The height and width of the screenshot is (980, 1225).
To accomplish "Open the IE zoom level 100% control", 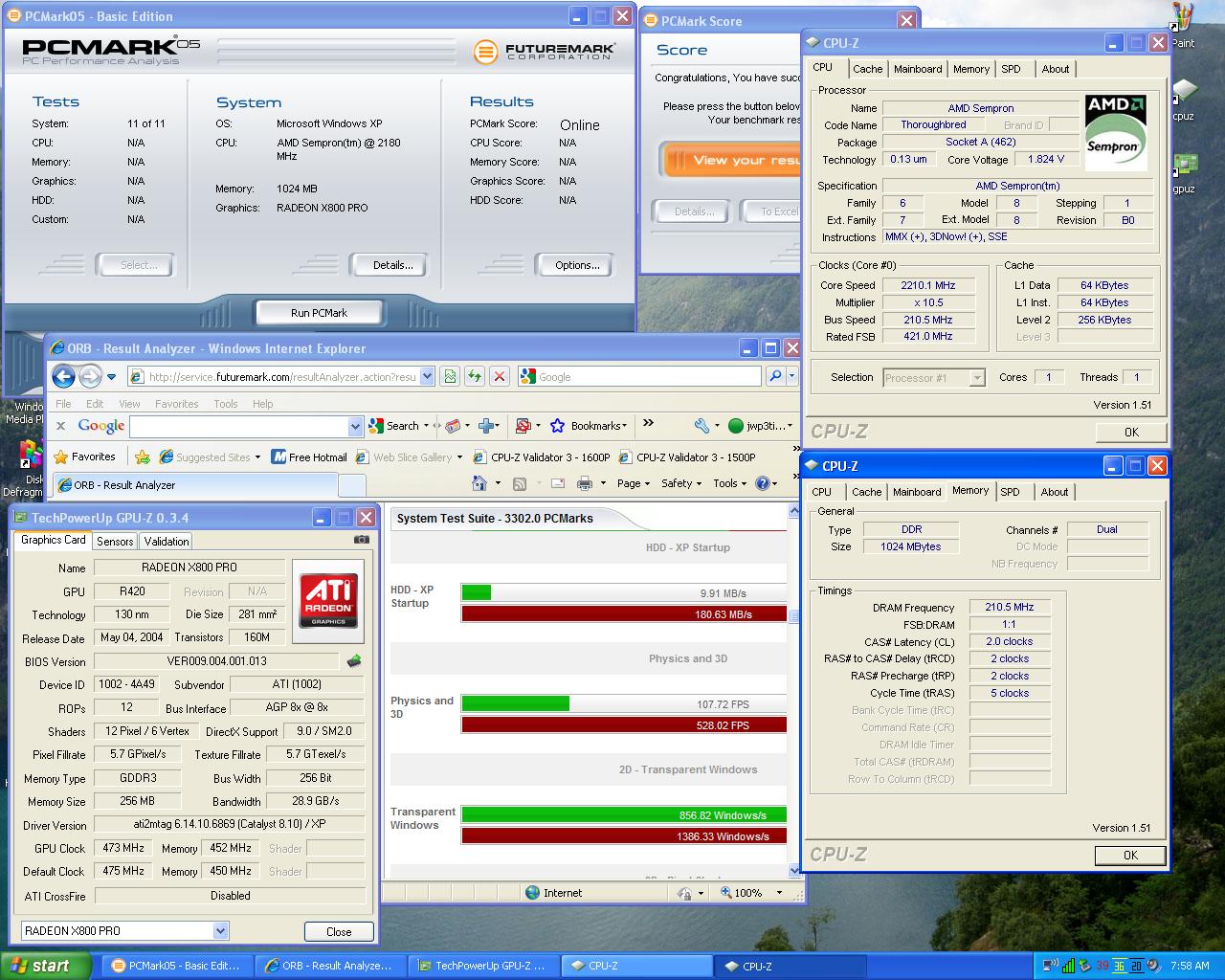I will click(753, 892).
